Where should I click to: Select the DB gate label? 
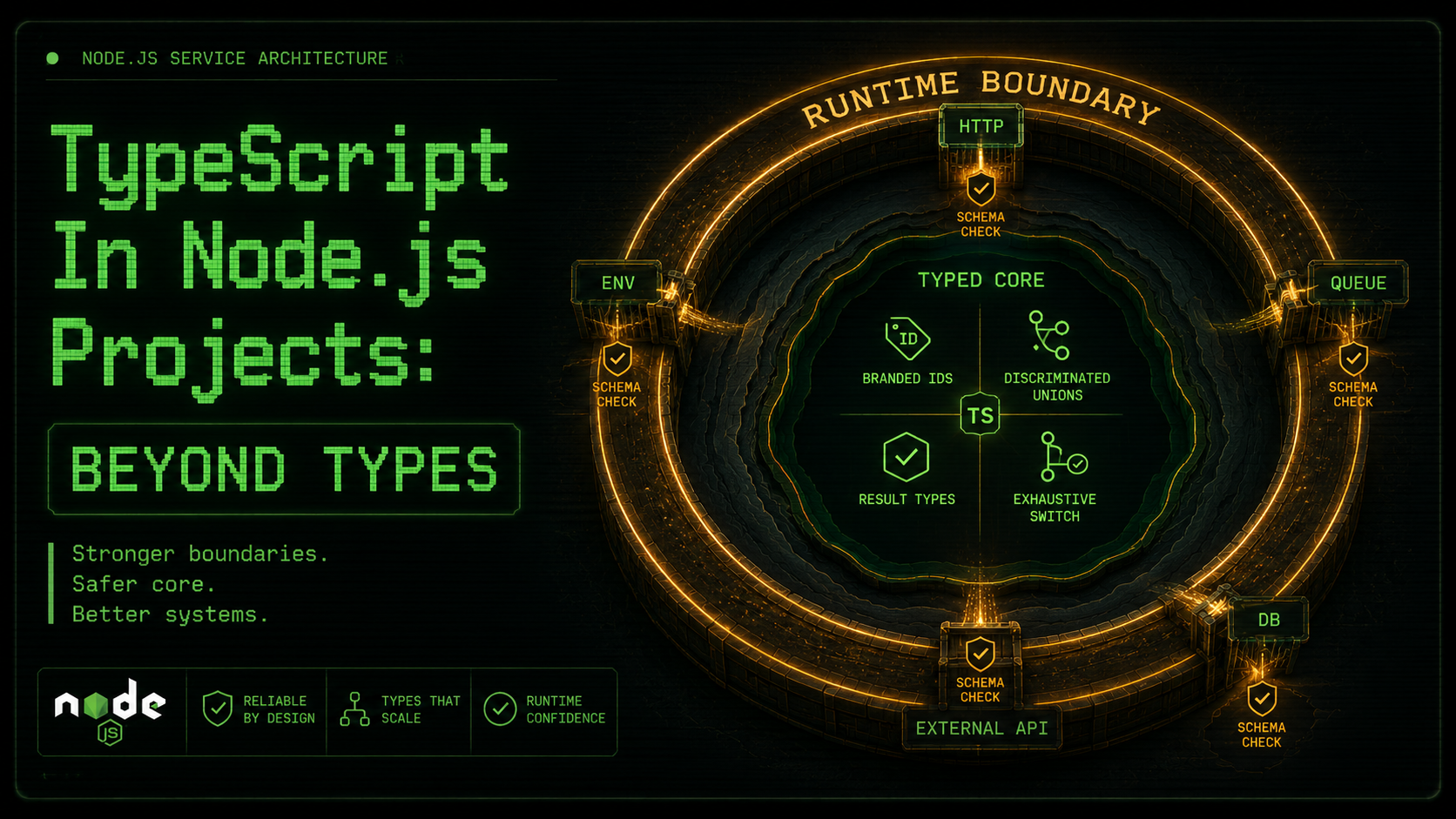pos(1269,620)
